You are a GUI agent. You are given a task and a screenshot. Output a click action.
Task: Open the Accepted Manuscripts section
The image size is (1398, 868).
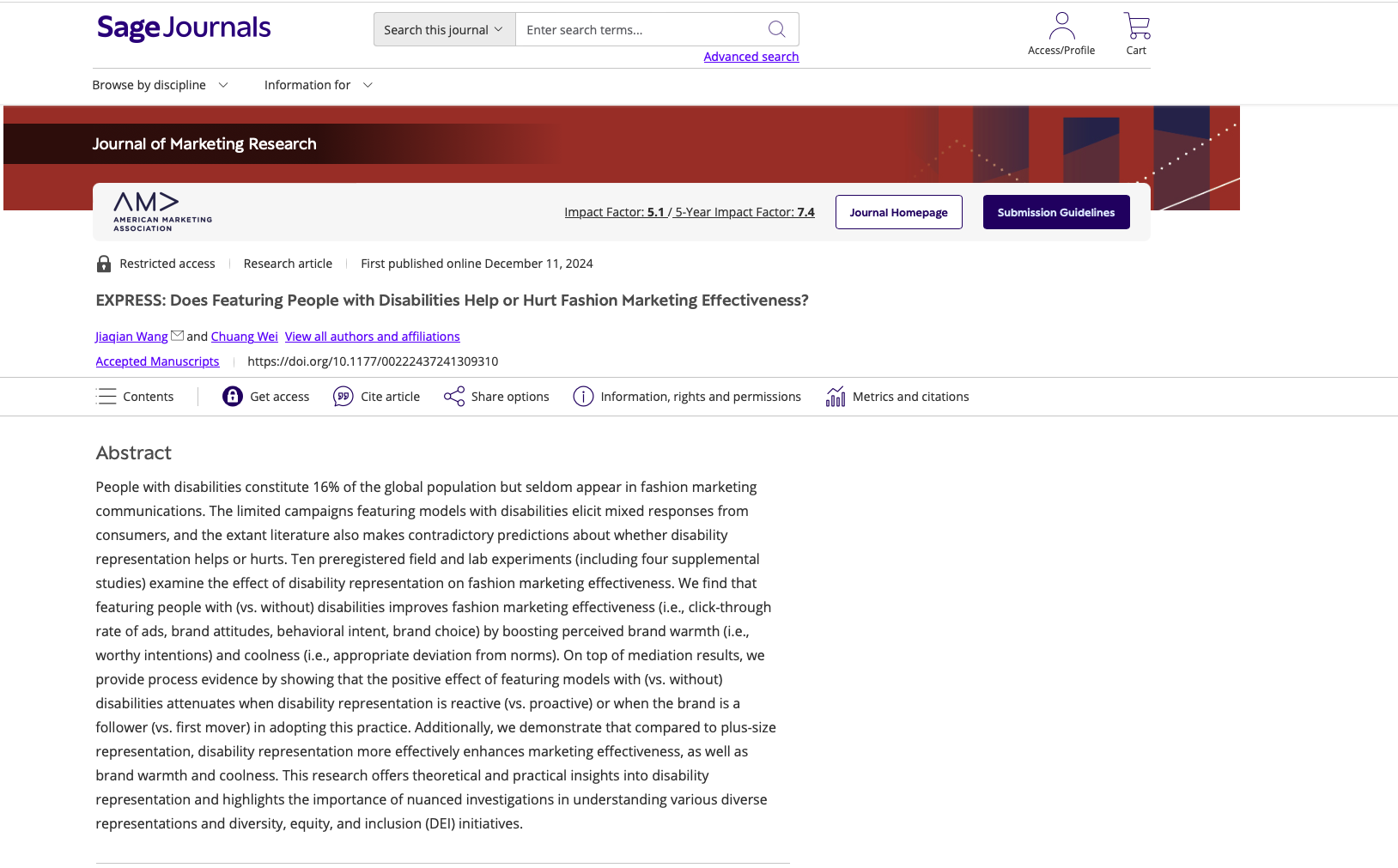157,361
